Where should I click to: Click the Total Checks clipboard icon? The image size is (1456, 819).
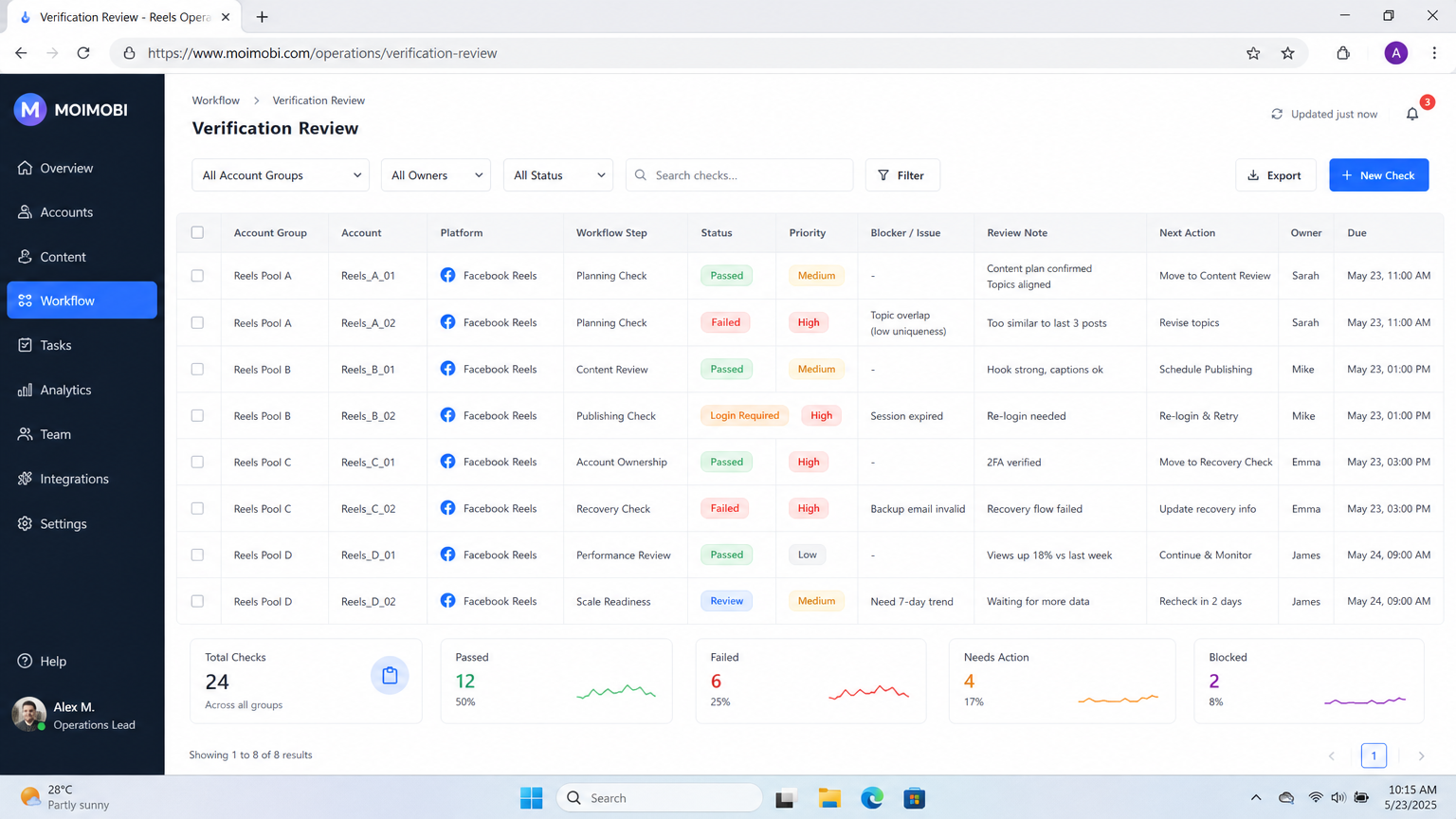390,676
